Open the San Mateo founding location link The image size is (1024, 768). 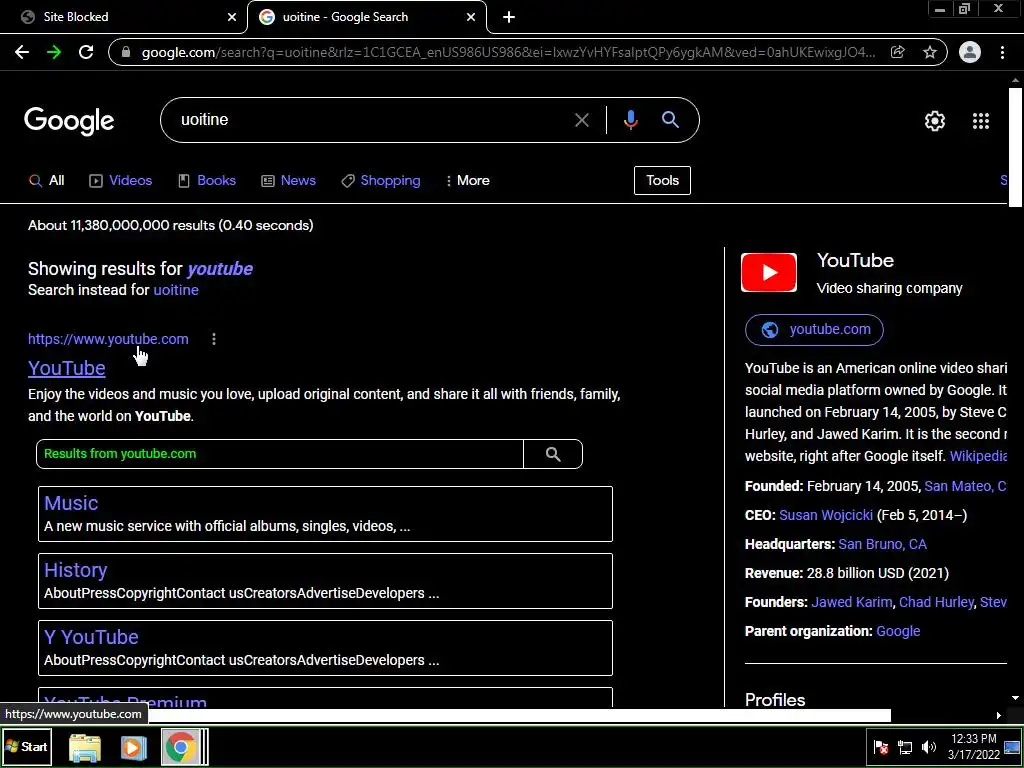965,487
